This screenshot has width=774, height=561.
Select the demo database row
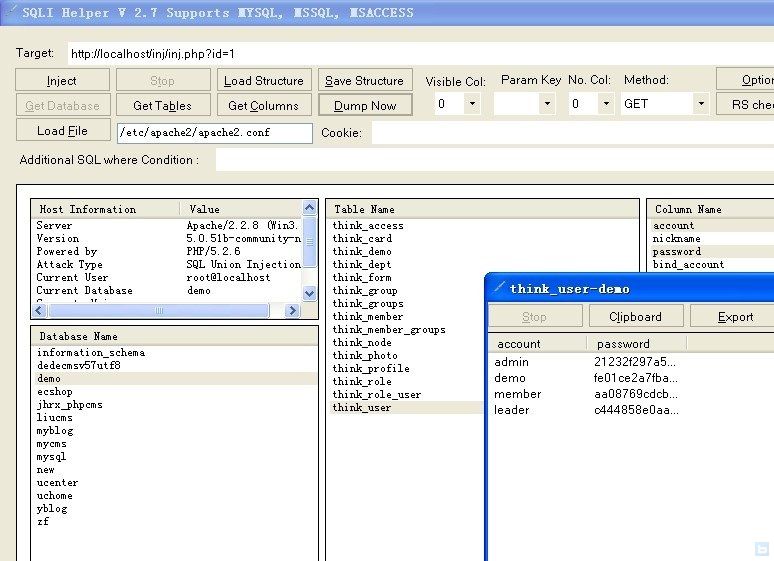click(x=175, y=378)
